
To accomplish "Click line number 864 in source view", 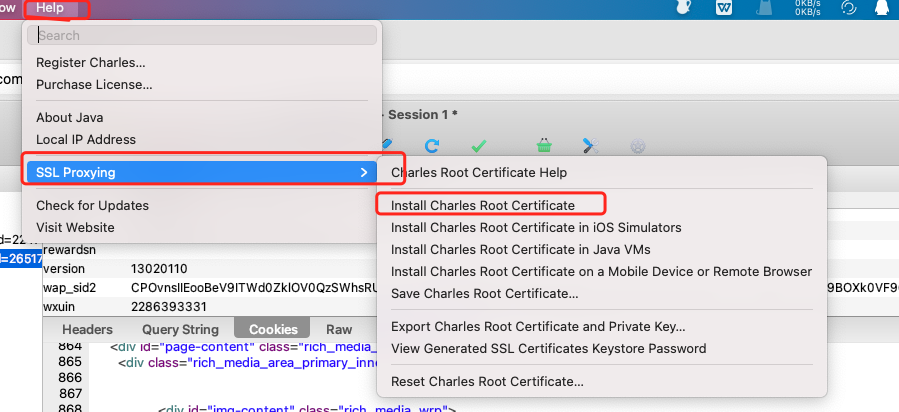I will pos(70,346).
